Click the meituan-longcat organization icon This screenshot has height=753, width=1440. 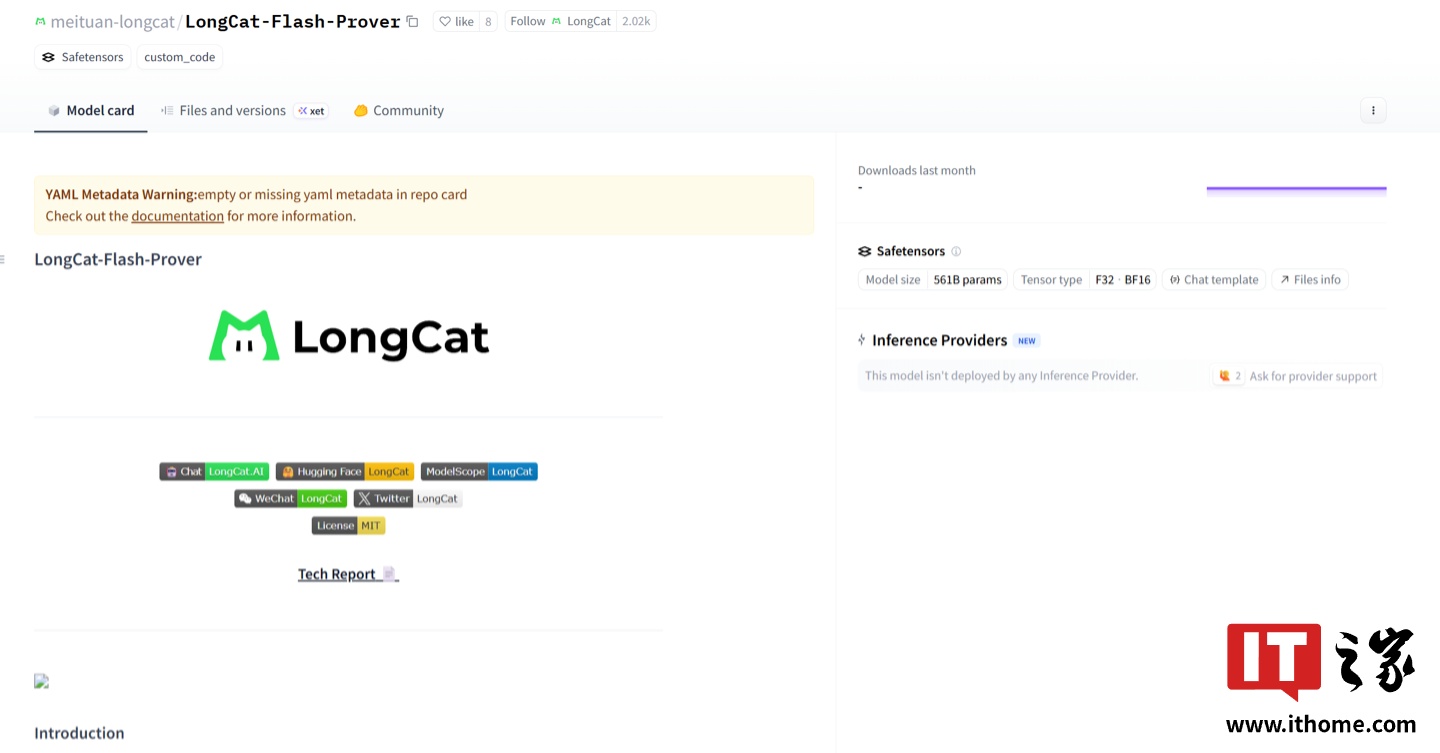coord(39,20)
